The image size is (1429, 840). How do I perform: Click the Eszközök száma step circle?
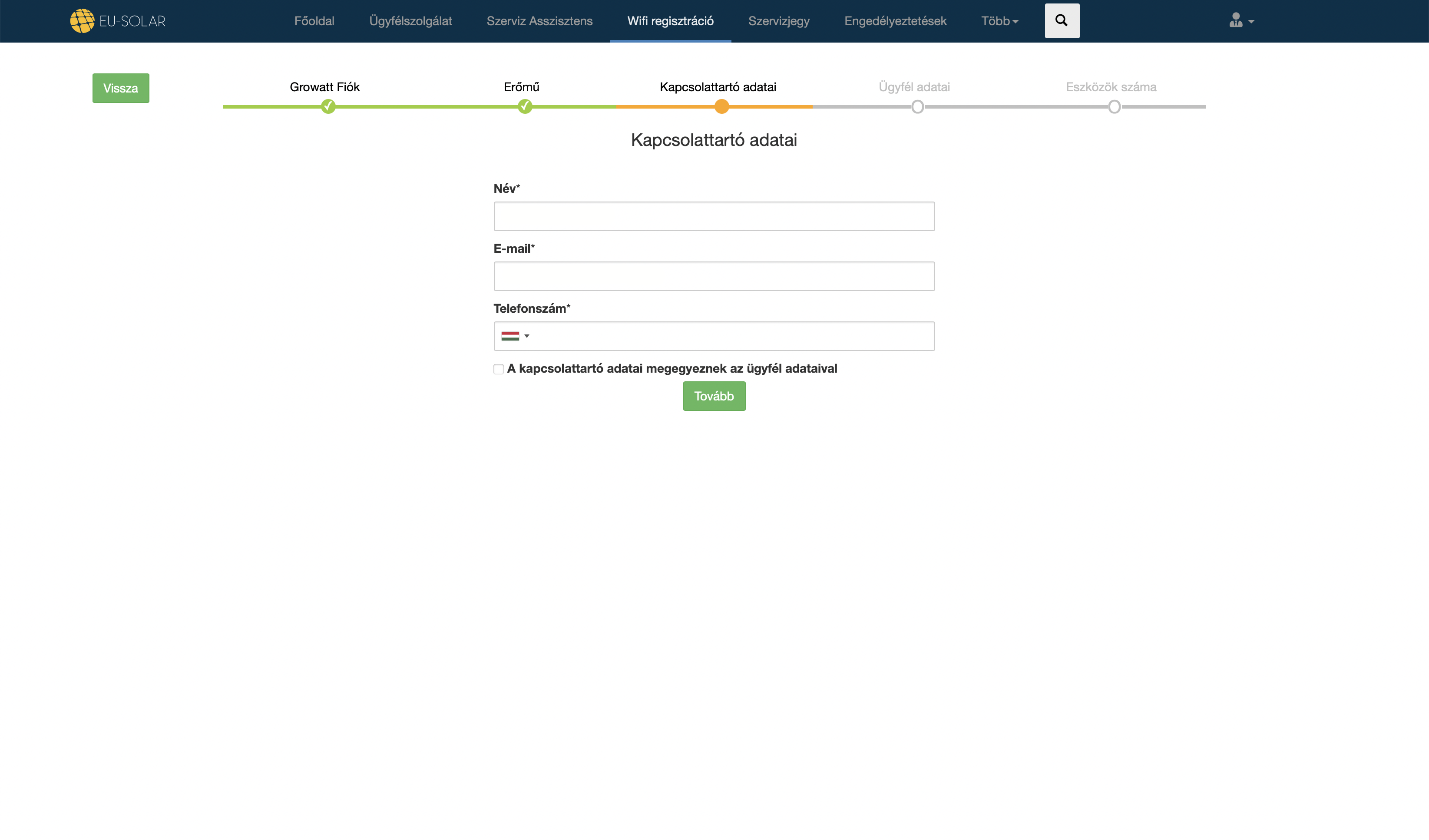tap(1114, 107)
